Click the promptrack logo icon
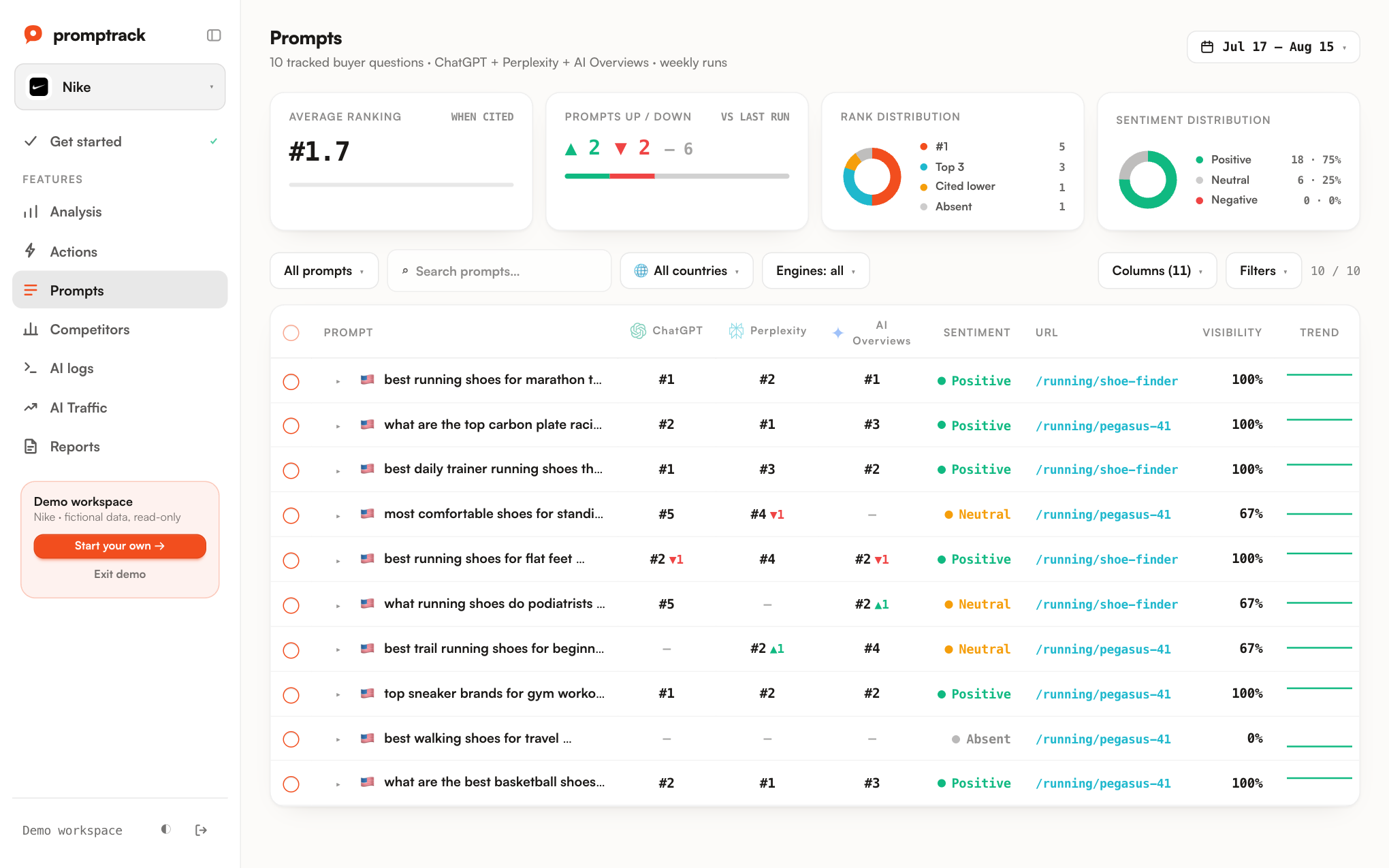Image resolution: width=1389 pixels, height=868 pixels. (33, 35)
